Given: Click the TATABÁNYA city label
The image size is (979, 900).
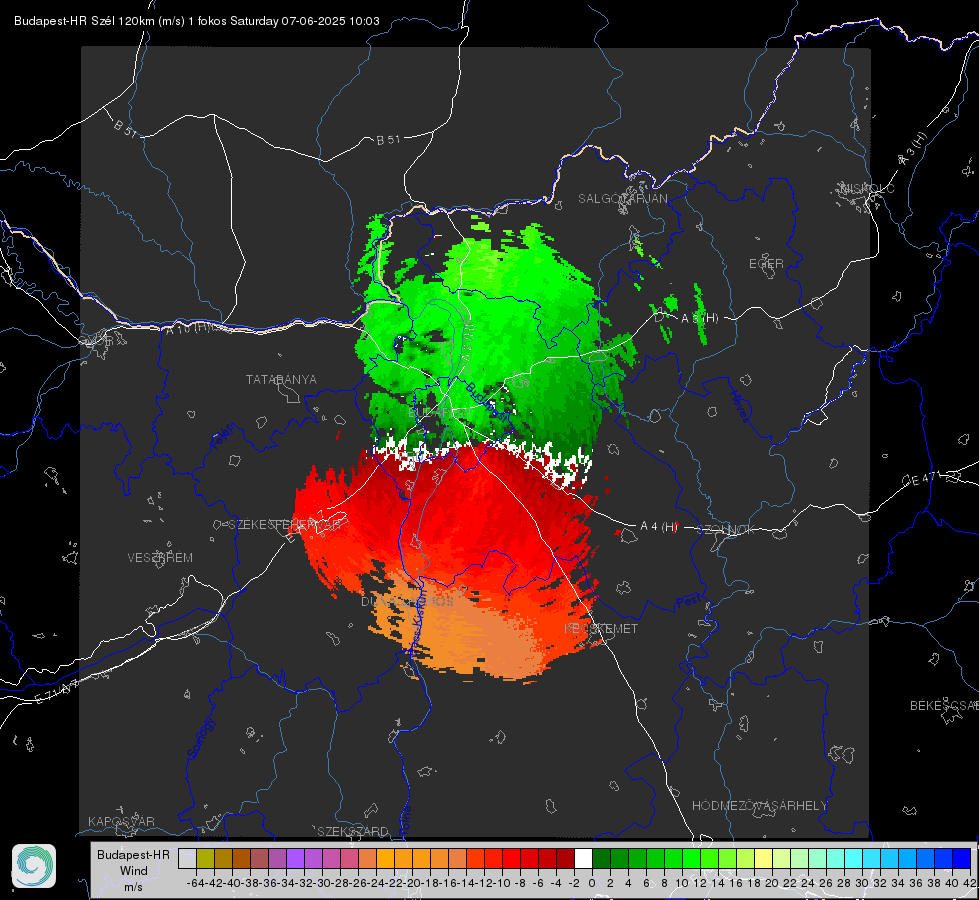Looking at the screenshot, I should 281,379.
